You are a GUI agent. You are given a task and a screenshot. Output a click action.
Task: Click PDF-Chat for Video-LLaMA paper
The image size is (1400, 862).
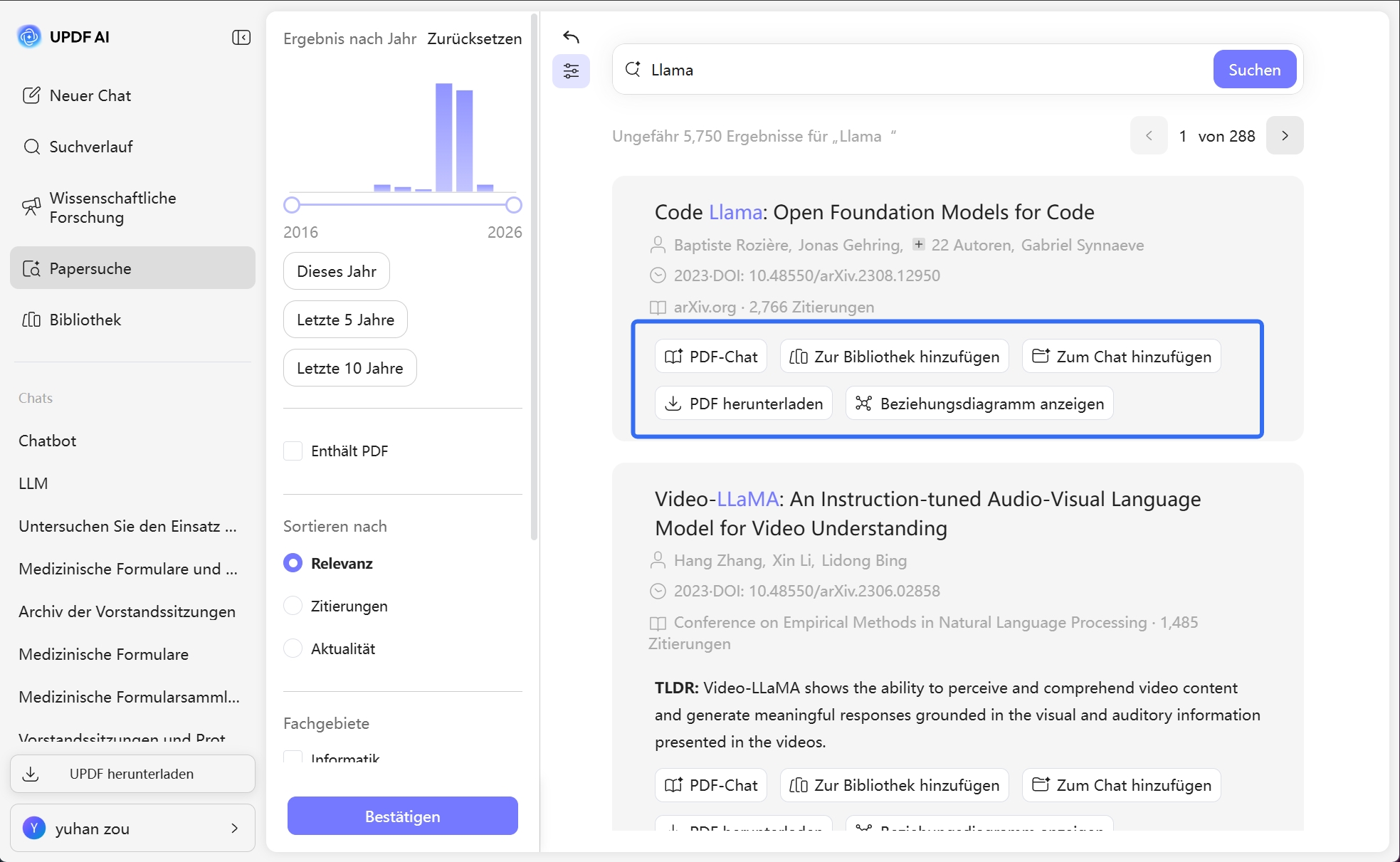[x=711, y=785]
